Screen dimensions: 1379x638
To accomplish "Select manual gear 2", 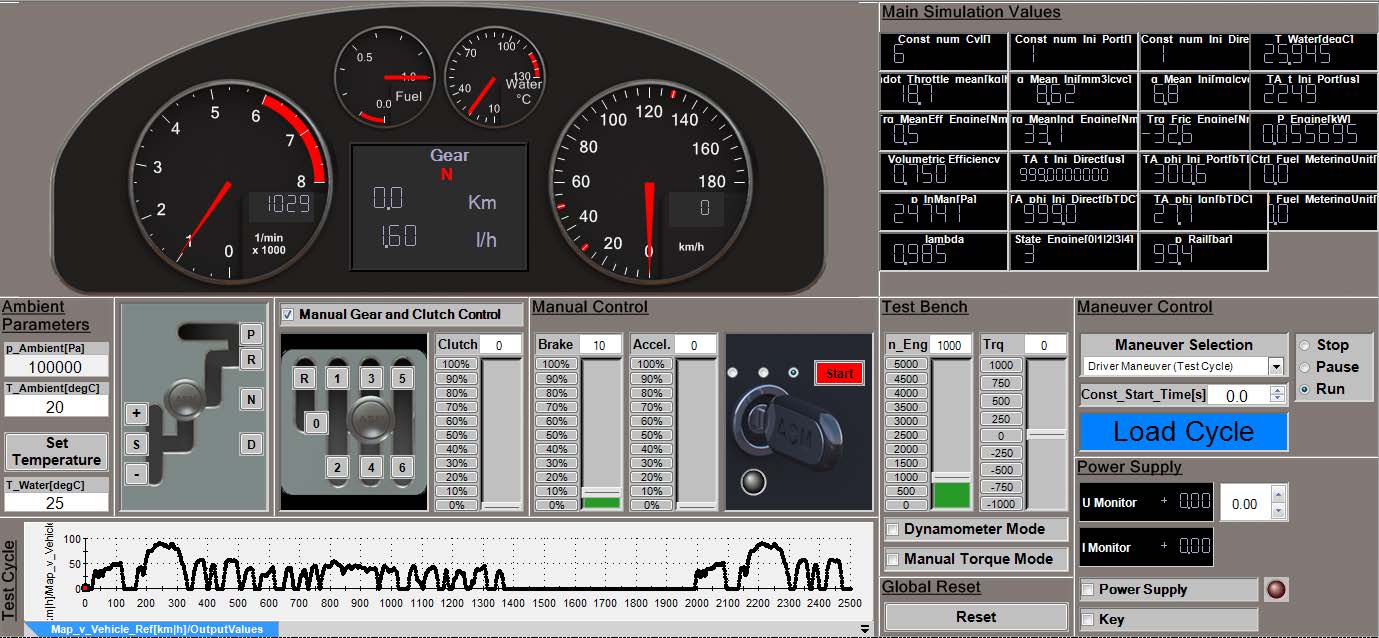I will coord(339,467).
